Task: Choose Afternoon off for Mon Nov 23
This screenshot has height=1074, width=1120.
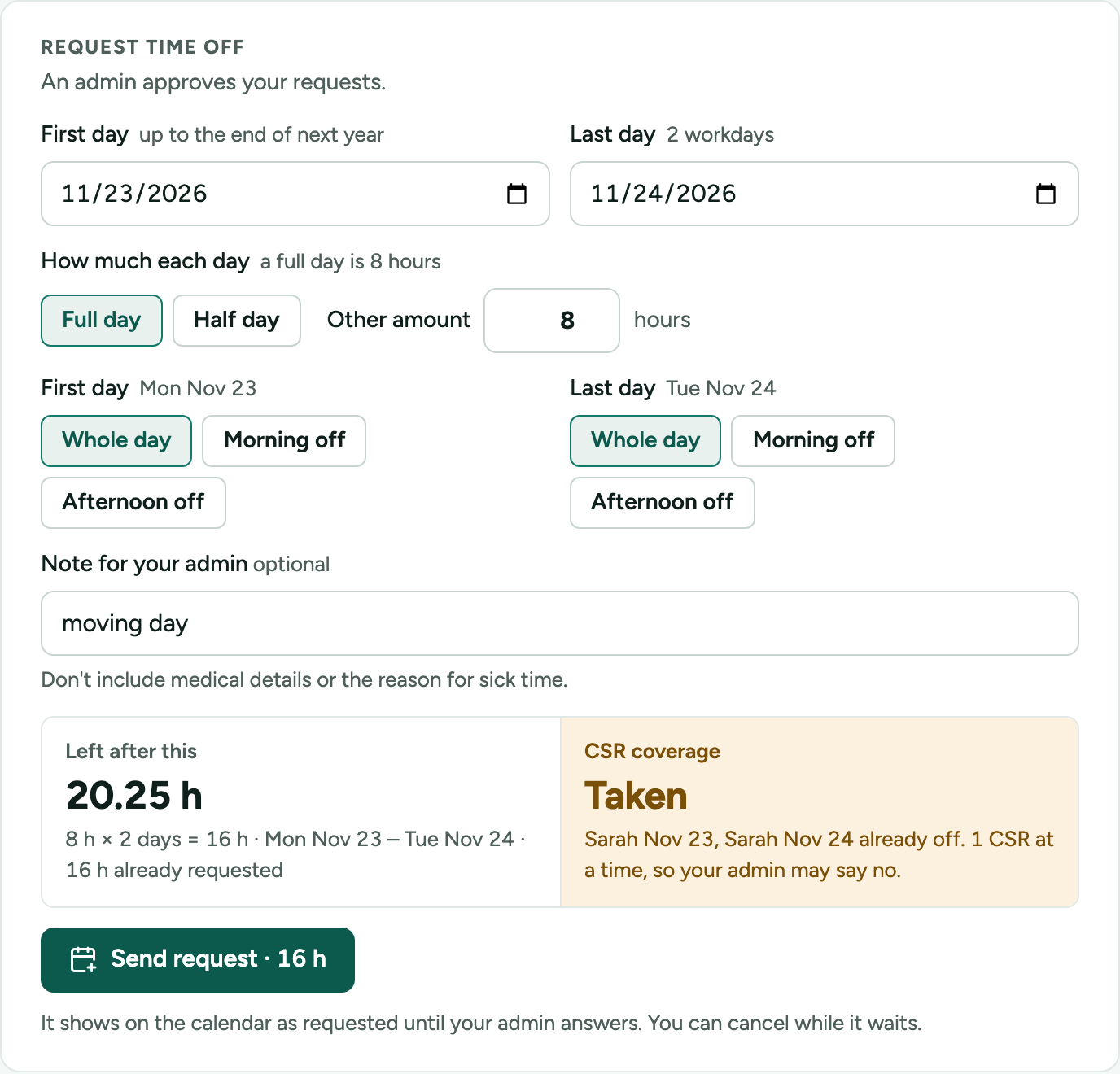Action: pyautogui.click(x=133, y=503)
